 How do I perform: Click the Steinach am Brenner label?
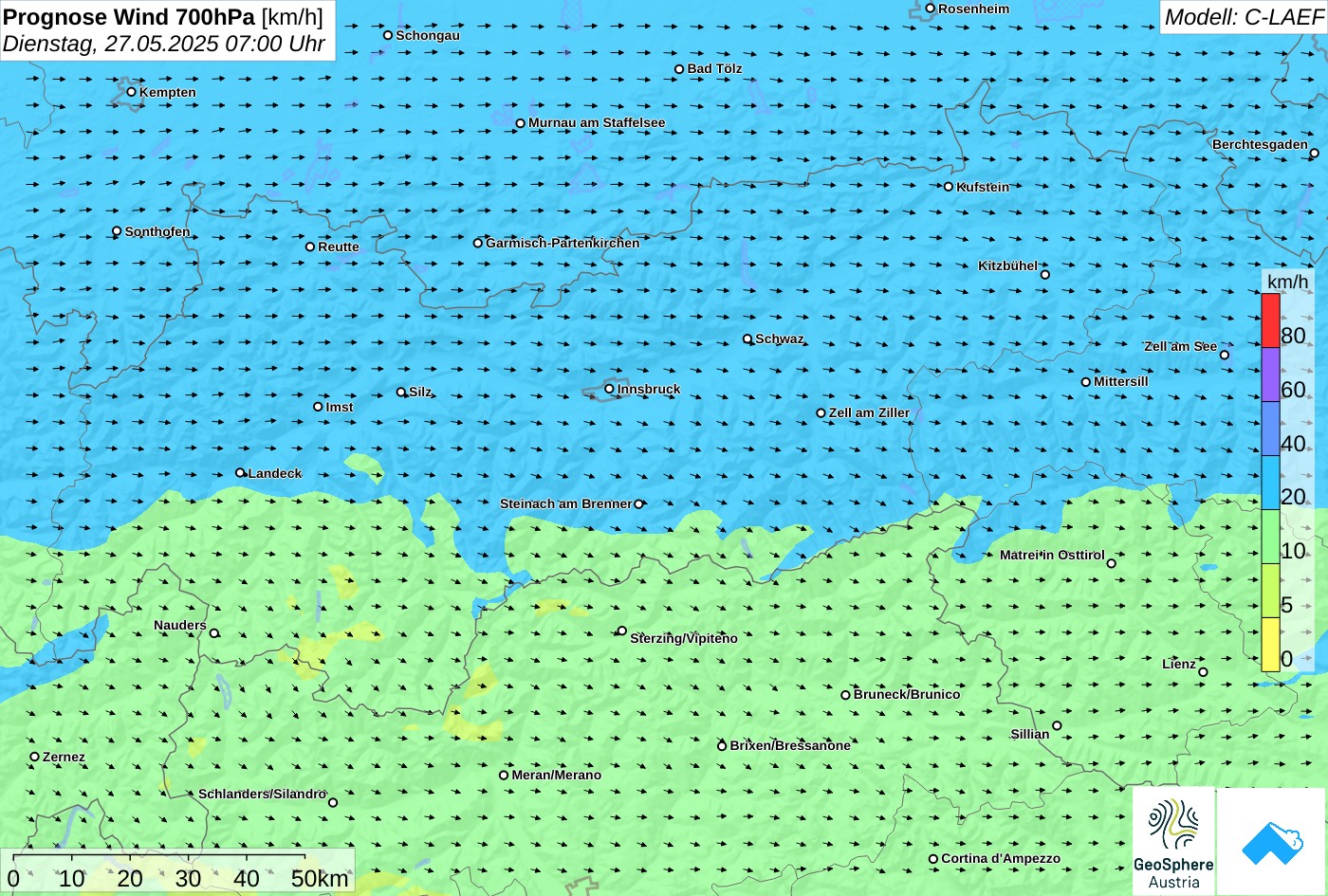point(565,503)
